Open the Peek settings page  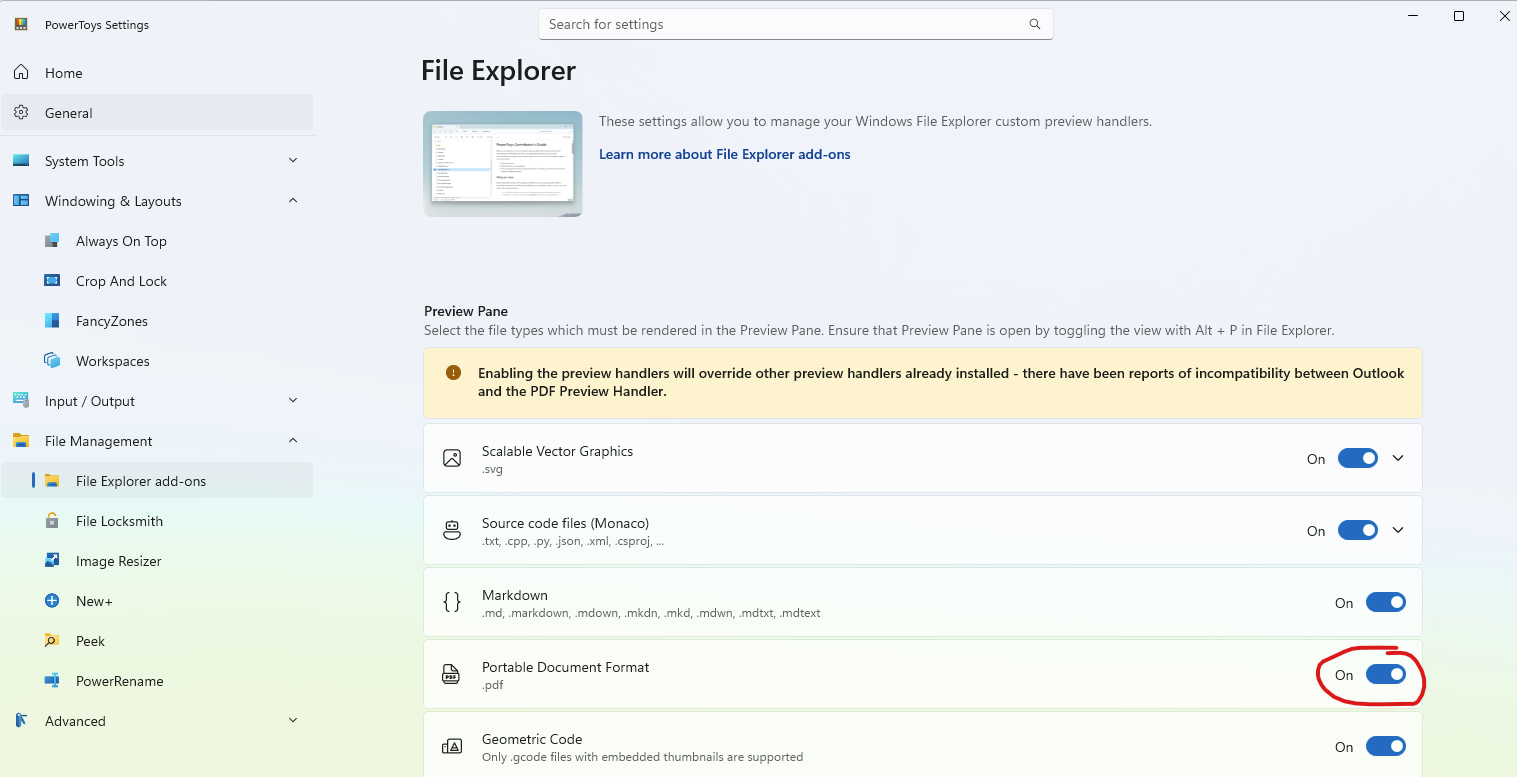click(157, 641)
